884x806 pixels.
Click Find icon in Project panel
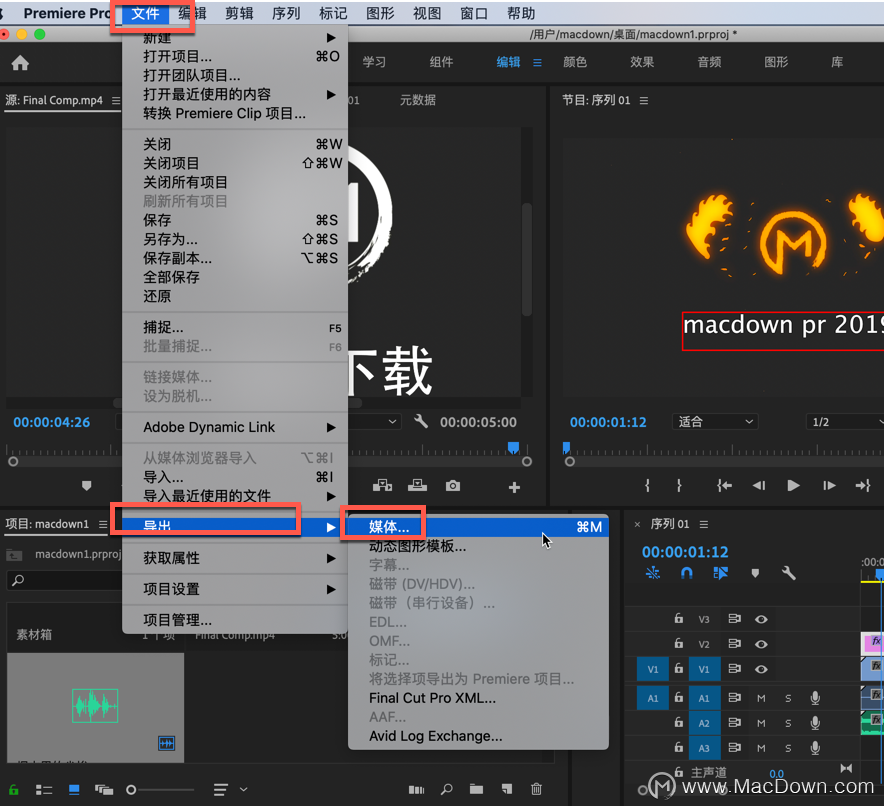(x=447, y=789)
